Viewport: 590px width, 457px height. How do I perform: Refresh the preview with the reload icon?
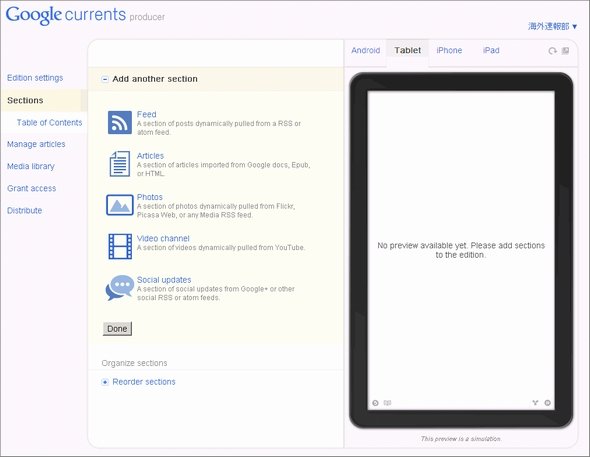(552, 51)
